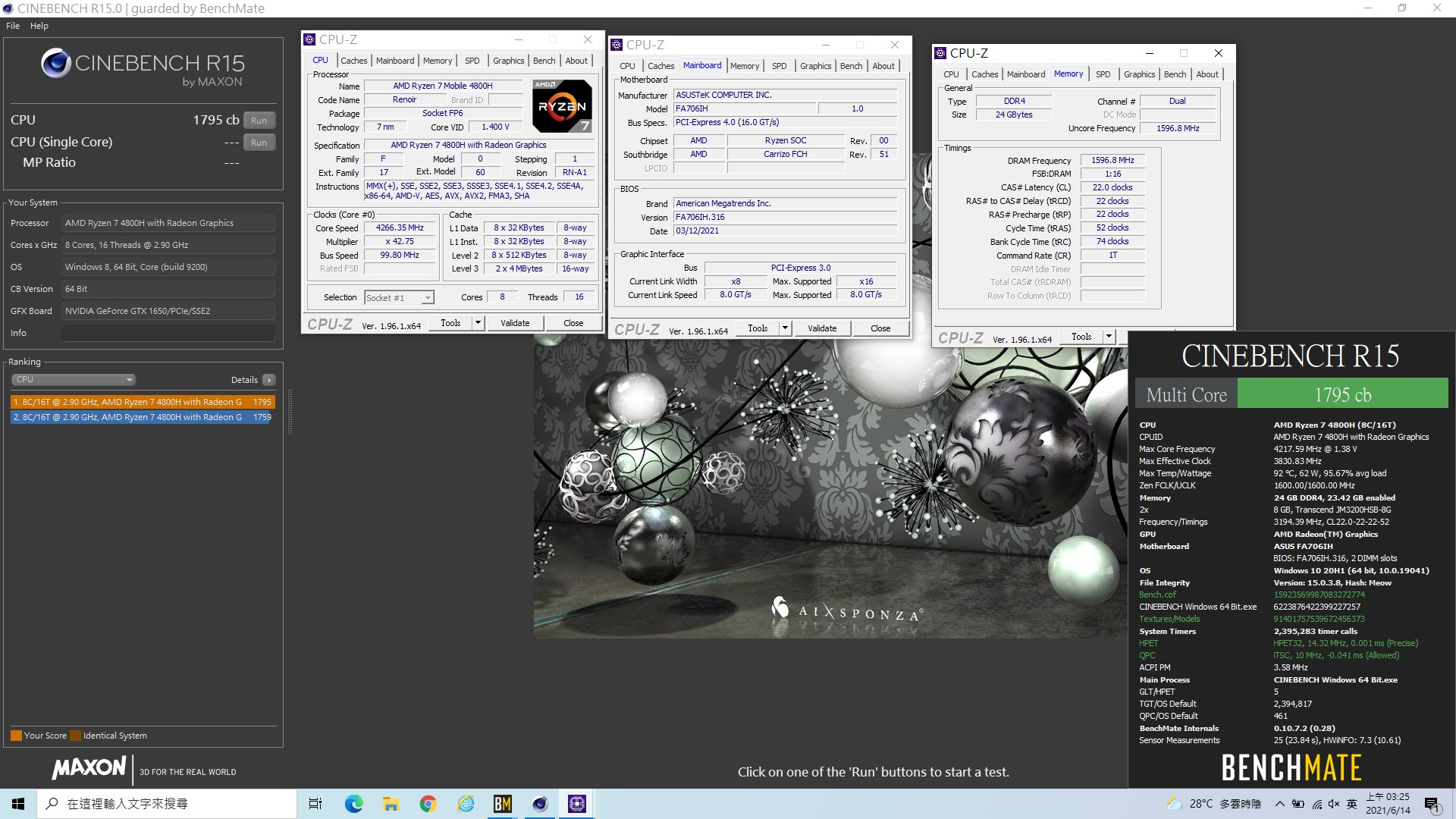This screenshot has height=819, width=1456.
Task: Expand the Ranking Details arrow
Action: click(269, 380)
